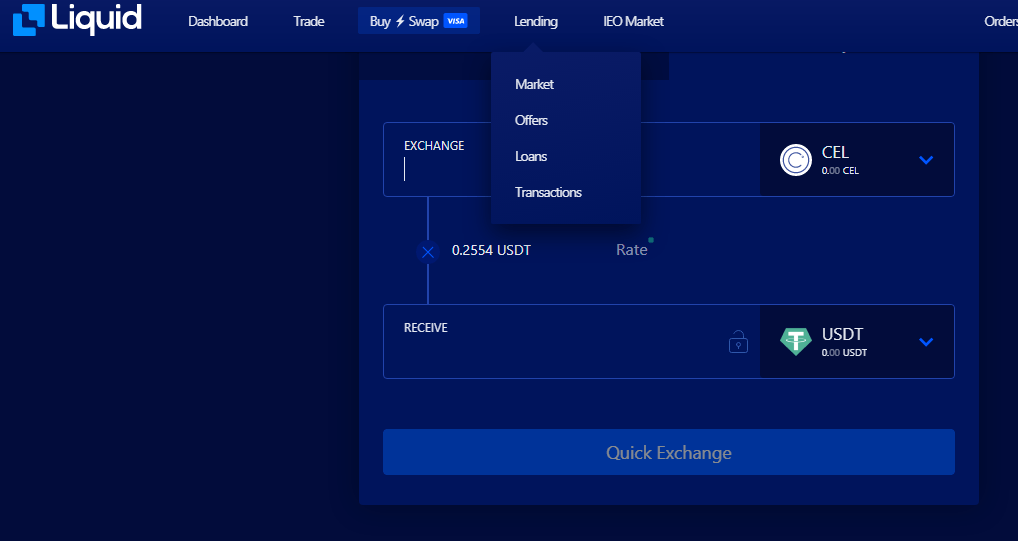The image size is (1018, 541).
Task: Click the 0.2554 USDT rate value
Action: point(491,250)
